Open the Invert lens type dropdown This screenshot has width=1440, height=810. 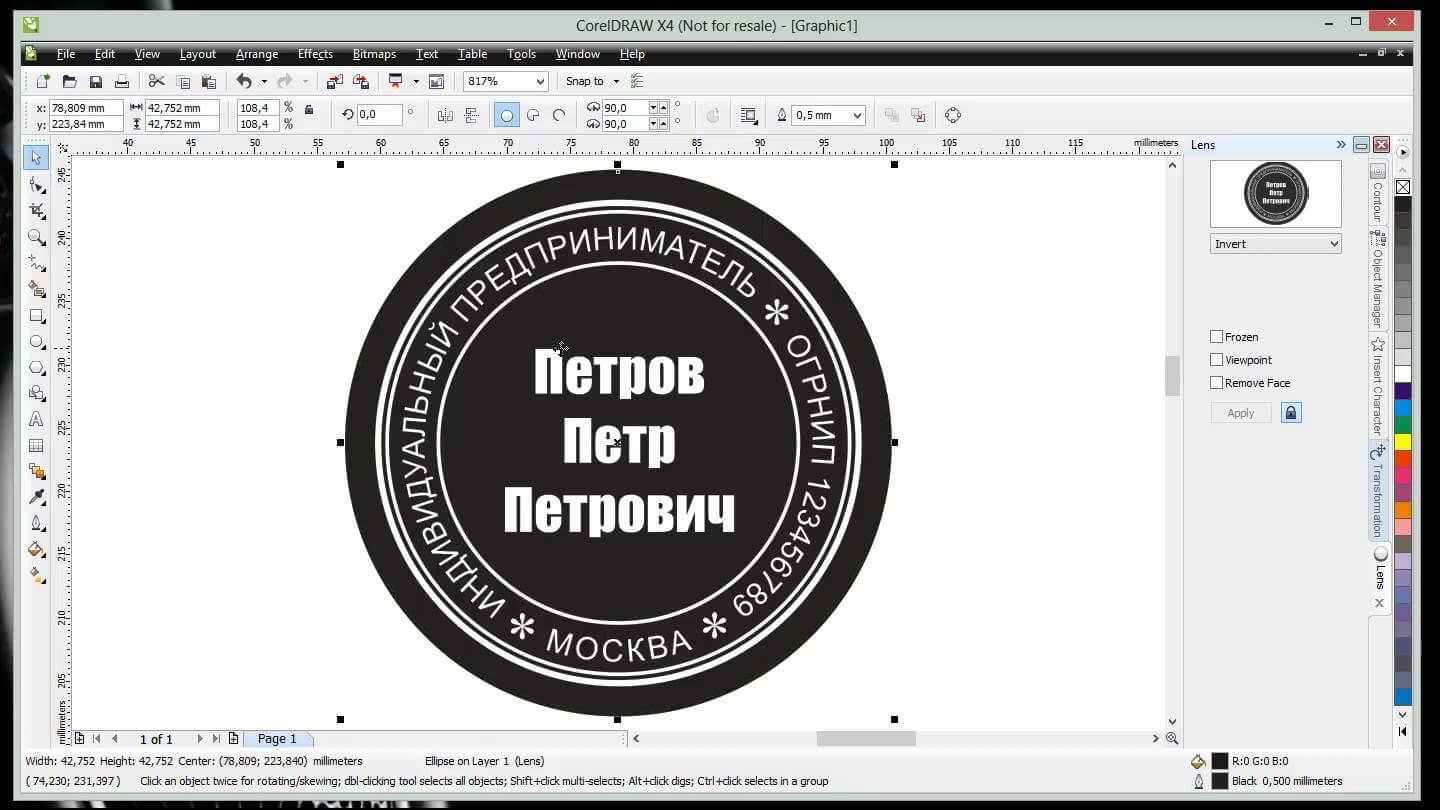coord(1275,244)
